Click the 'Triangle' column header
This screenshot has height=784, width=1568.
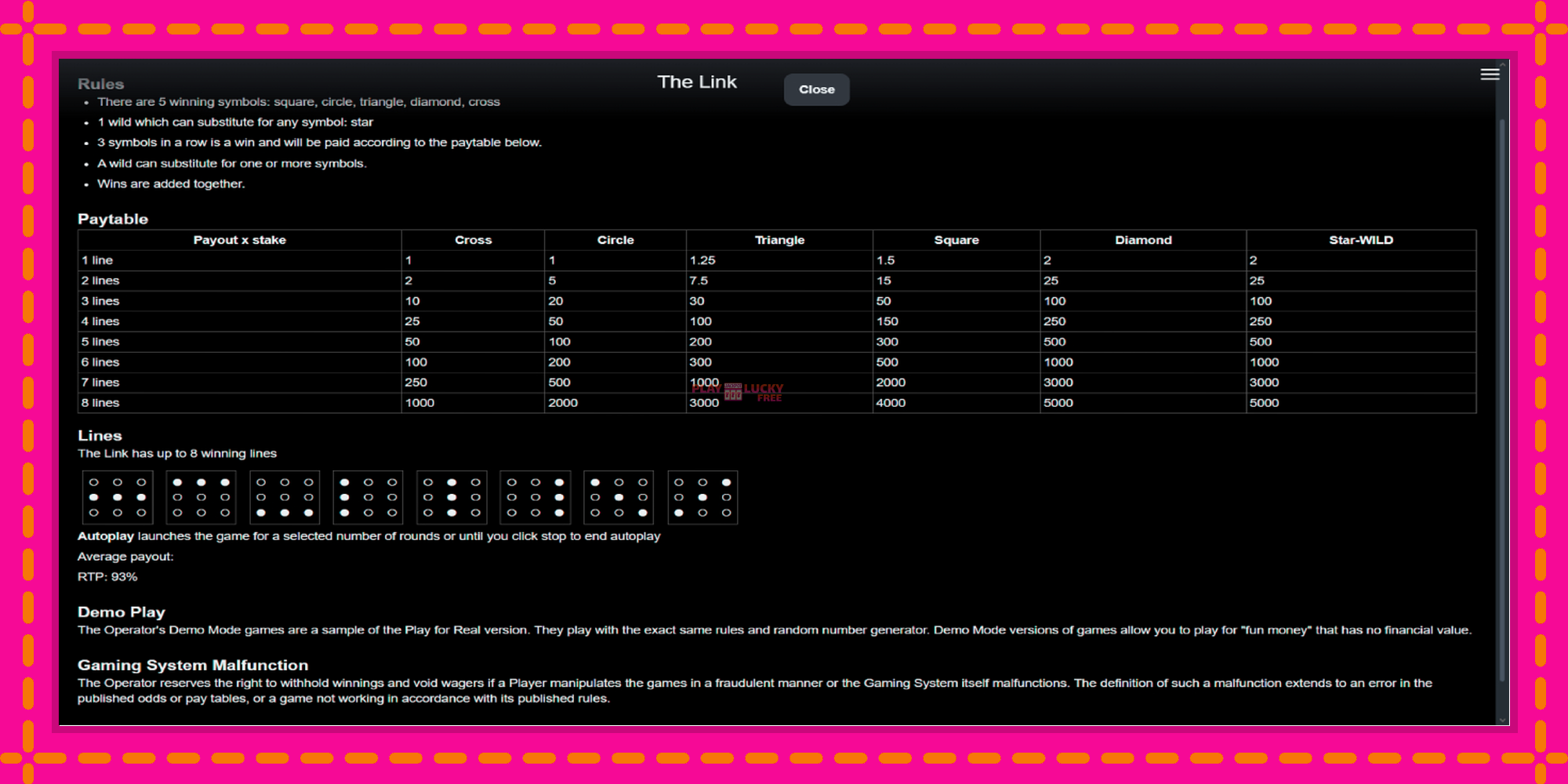(x=779, y=240)
